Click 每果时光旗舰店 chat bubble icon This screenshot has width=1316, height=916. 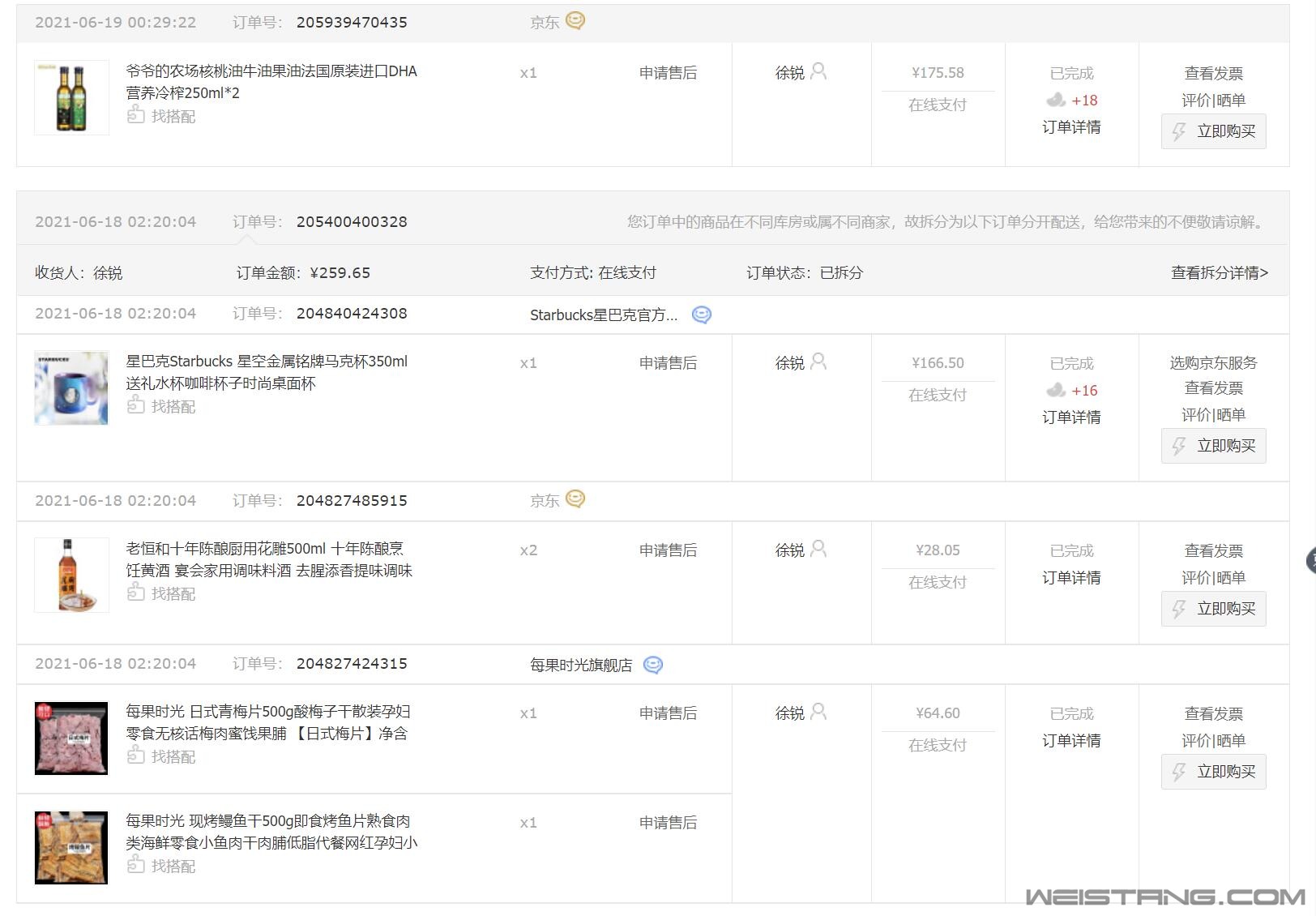(x=653, y=665)
